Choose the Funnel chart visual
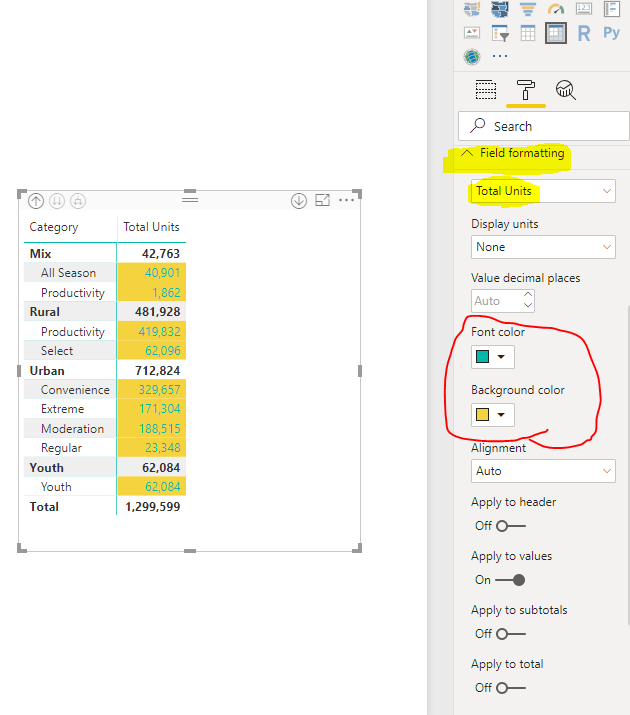The height and width of the screenshot is (715, 630). pos(528,8)
